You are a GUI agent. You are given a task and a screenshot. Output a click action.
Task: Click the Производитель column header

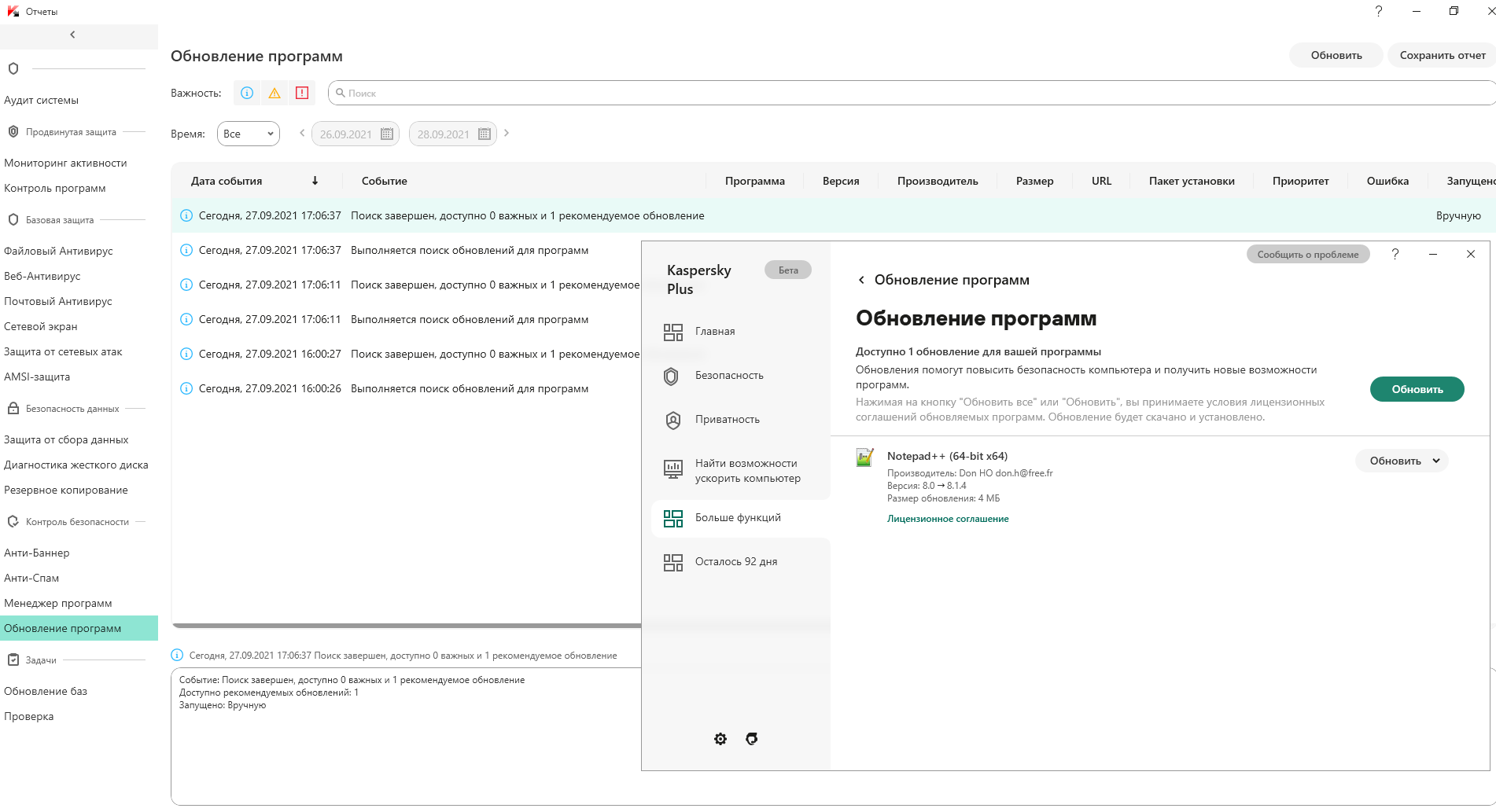938,181
